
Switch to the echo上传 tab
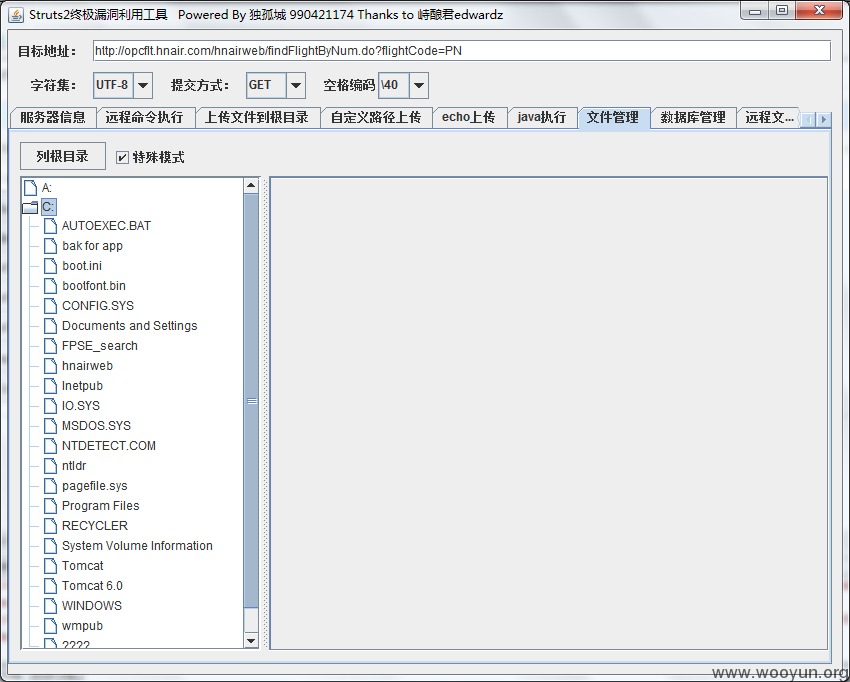click(469, 118)
